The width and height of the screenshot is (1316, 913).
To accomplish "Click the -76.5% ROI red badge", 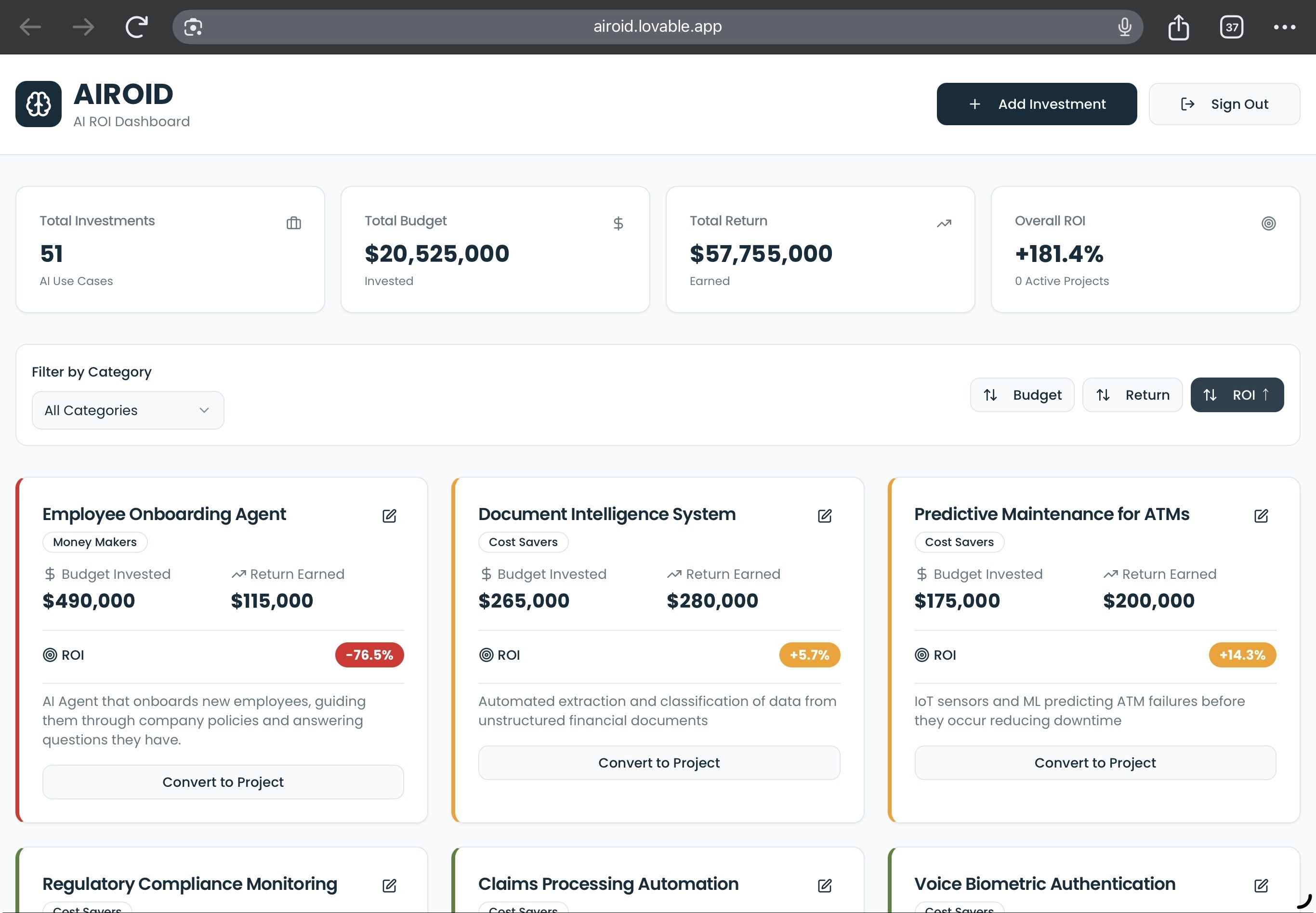I will click(x=369, y=655).
